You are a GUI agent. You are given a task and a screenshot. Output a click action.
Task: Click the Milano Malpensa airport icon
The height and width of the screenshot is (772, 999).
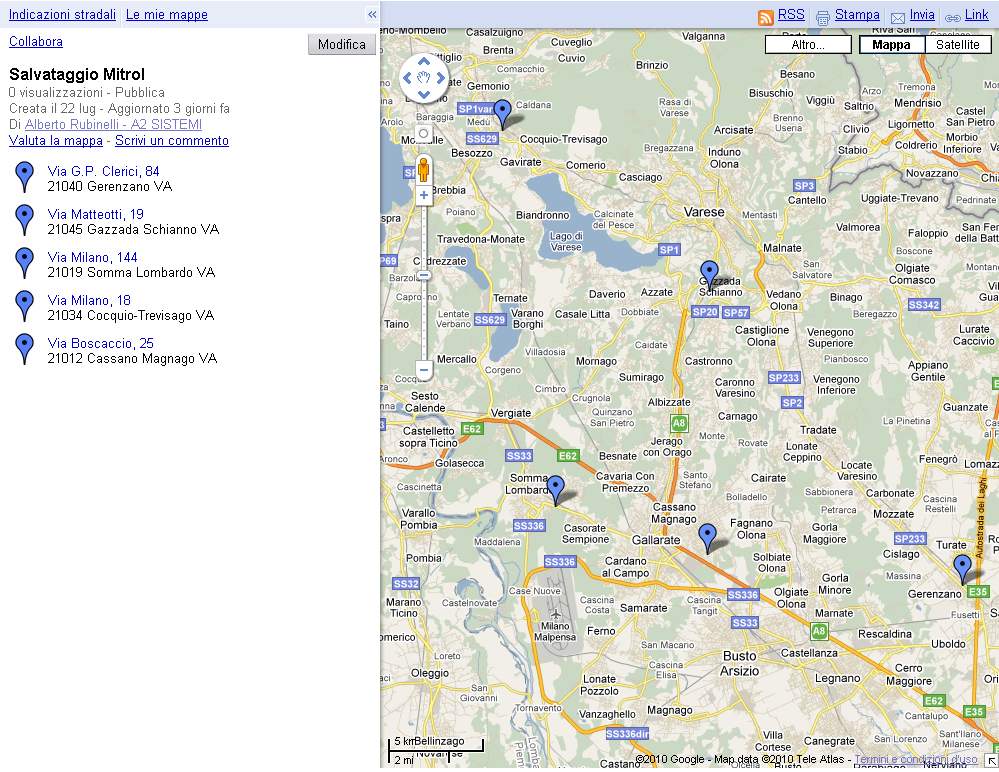point(556,614)
